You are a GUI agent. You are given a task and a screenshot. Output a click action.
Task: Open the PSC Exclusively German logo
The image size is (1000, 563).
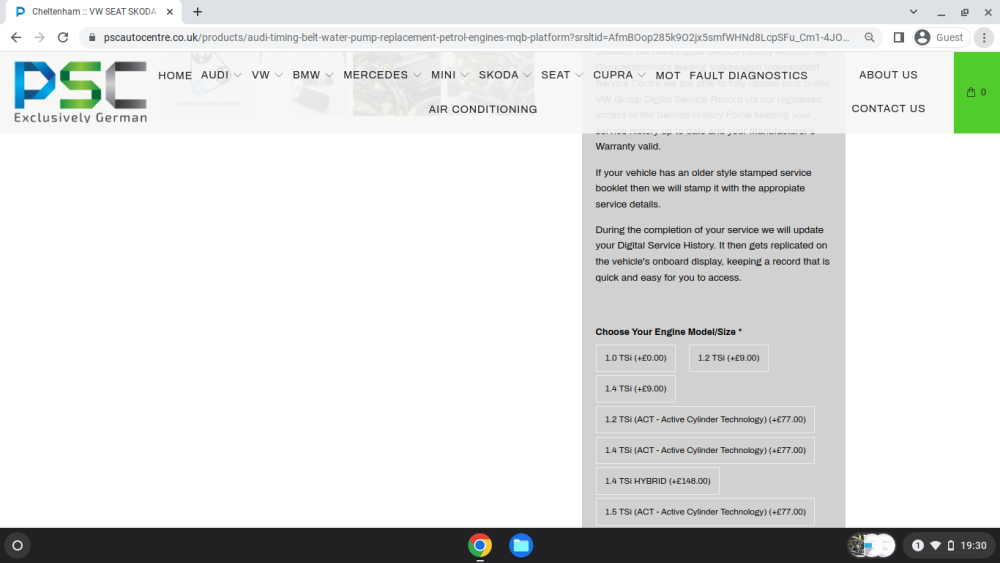(x=80, y=92)
